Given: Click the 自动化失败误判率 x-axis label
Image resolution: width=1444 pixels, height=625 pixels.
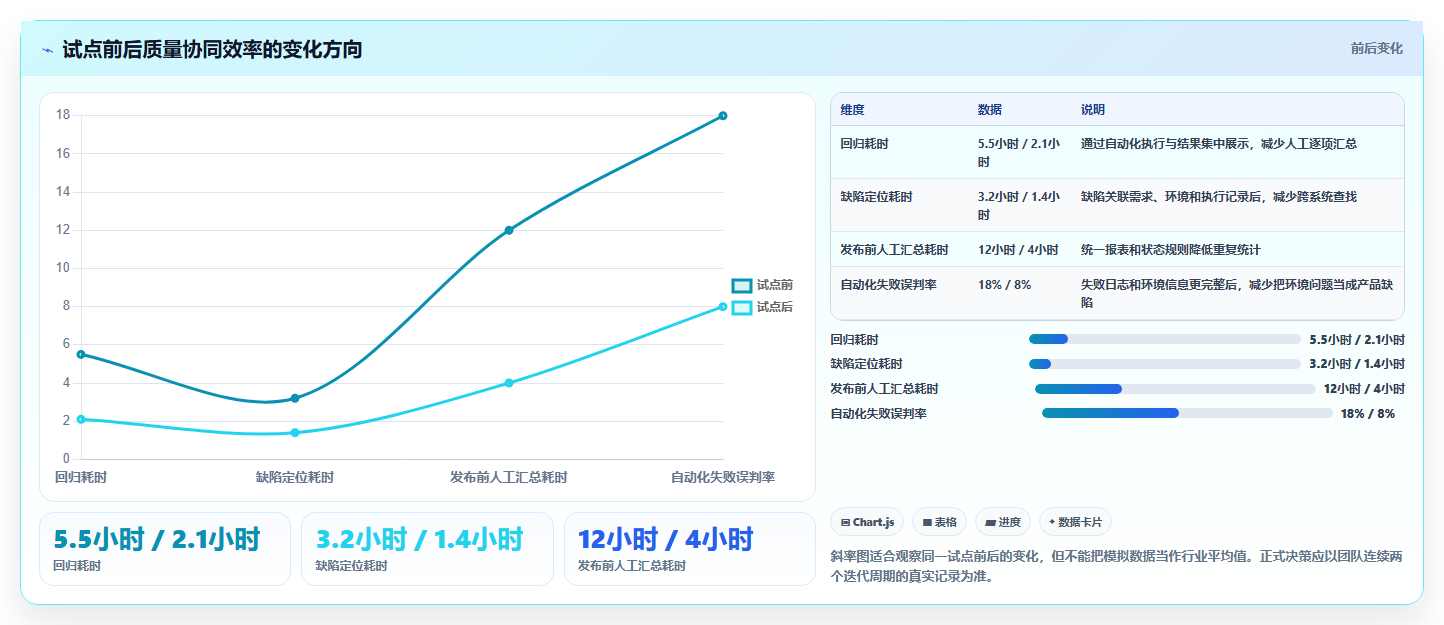Looking at the screenshot, I should (723, 478).
